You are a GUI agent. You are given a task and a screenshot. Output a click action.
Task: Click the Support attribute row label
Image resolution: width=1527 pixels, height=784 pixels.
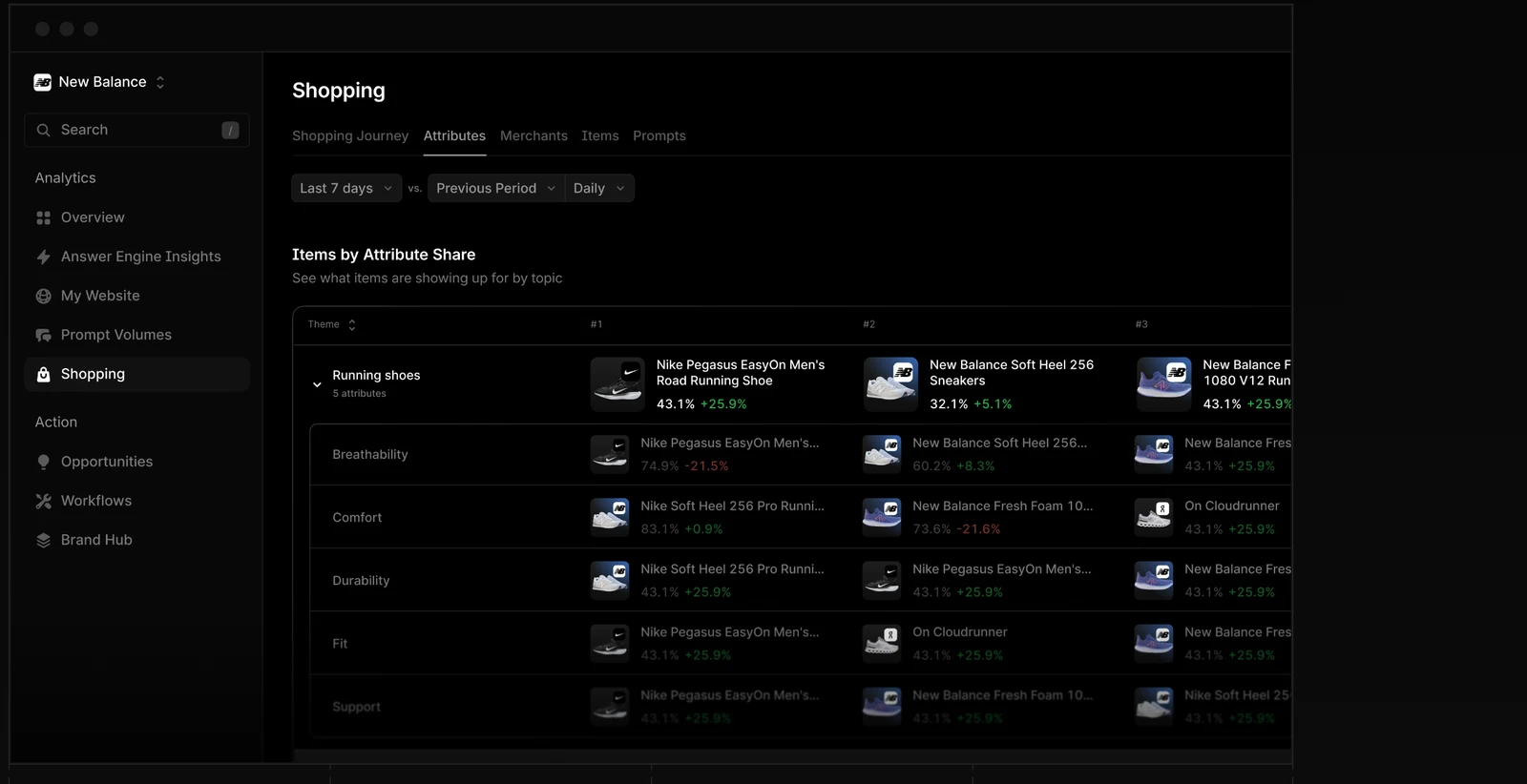356,706
